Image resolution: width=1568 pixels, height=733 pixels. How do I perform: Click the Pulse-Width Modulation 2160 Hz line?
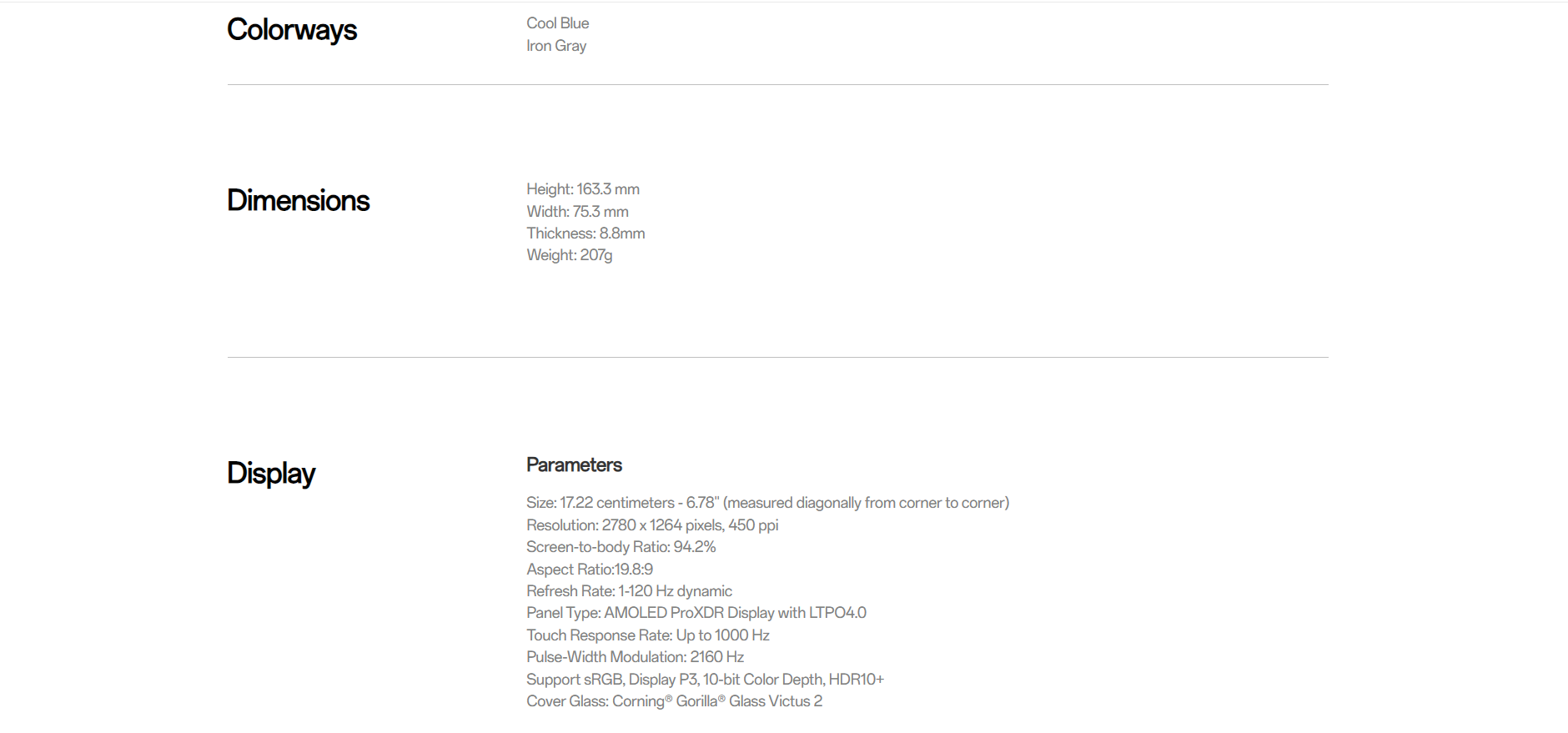(635, 657)
